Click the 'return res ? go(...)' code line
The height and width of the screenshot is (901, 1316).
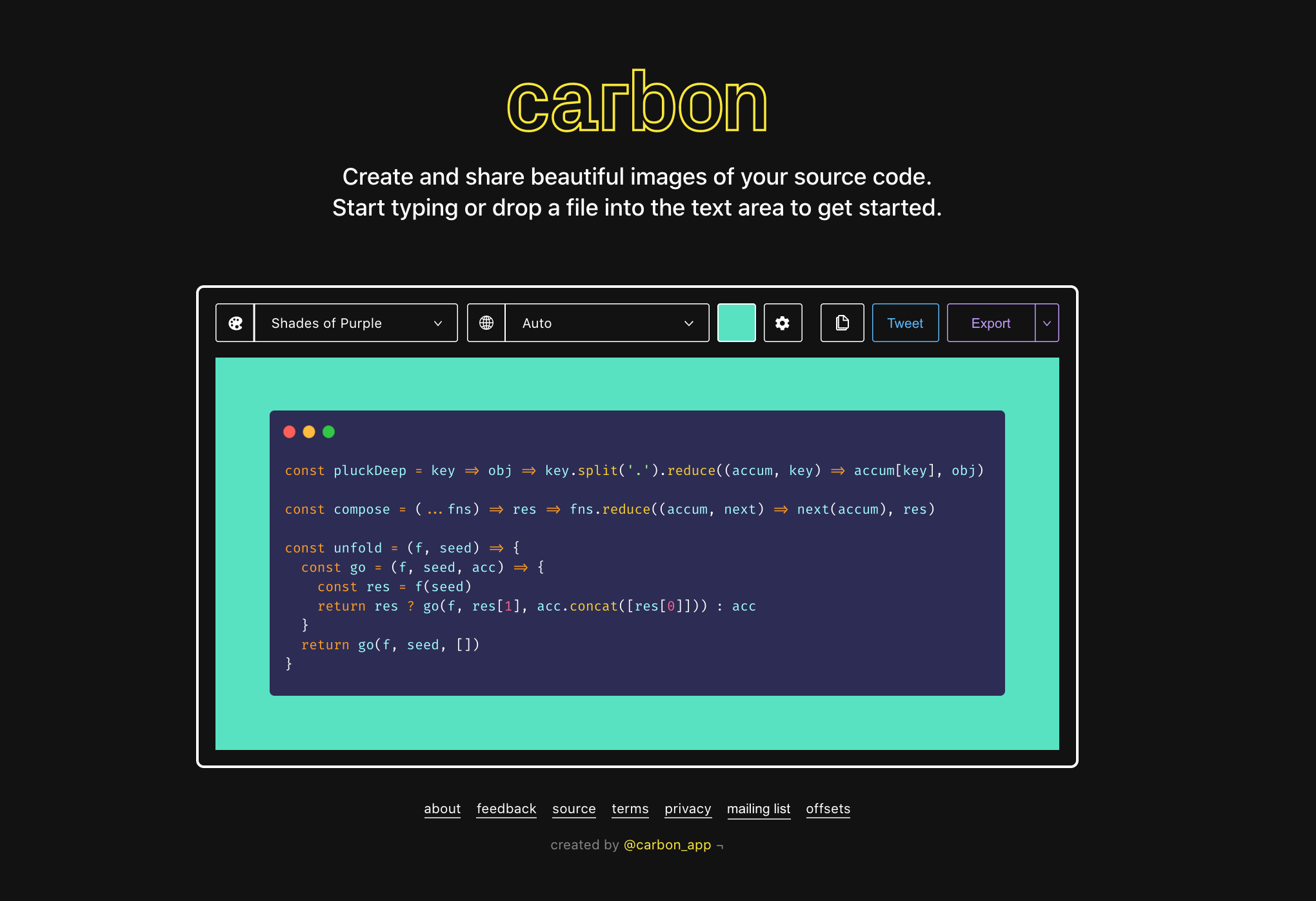point(537,606)
